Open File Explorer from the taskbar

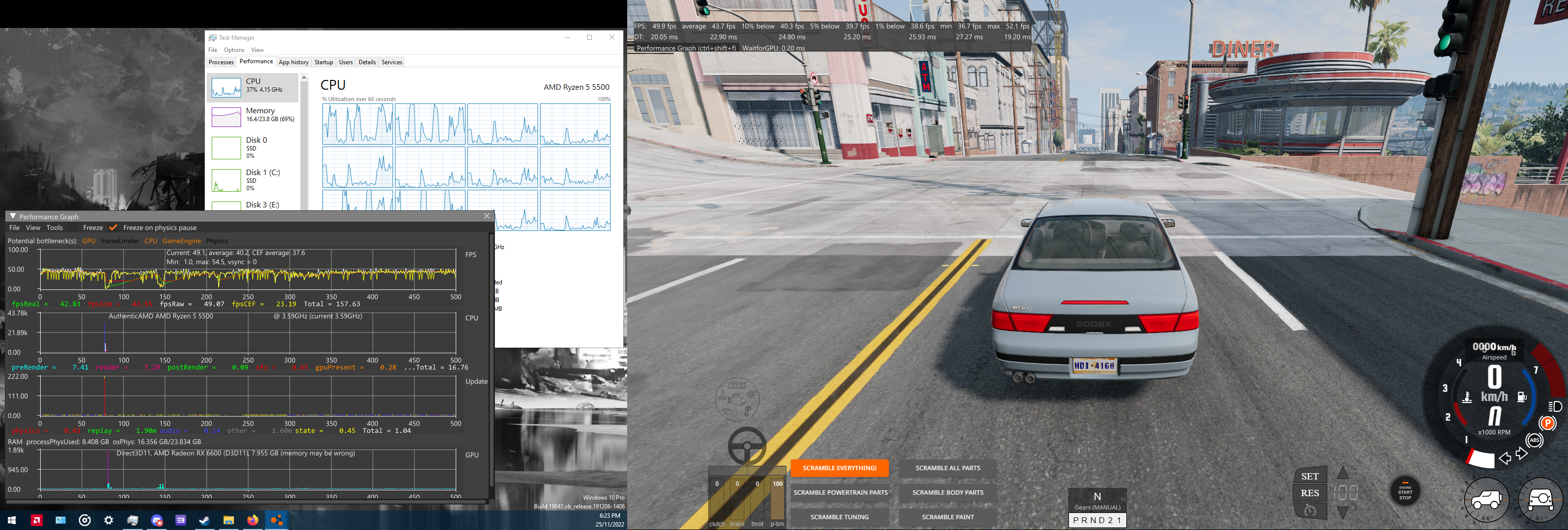[x=228, y=520]
